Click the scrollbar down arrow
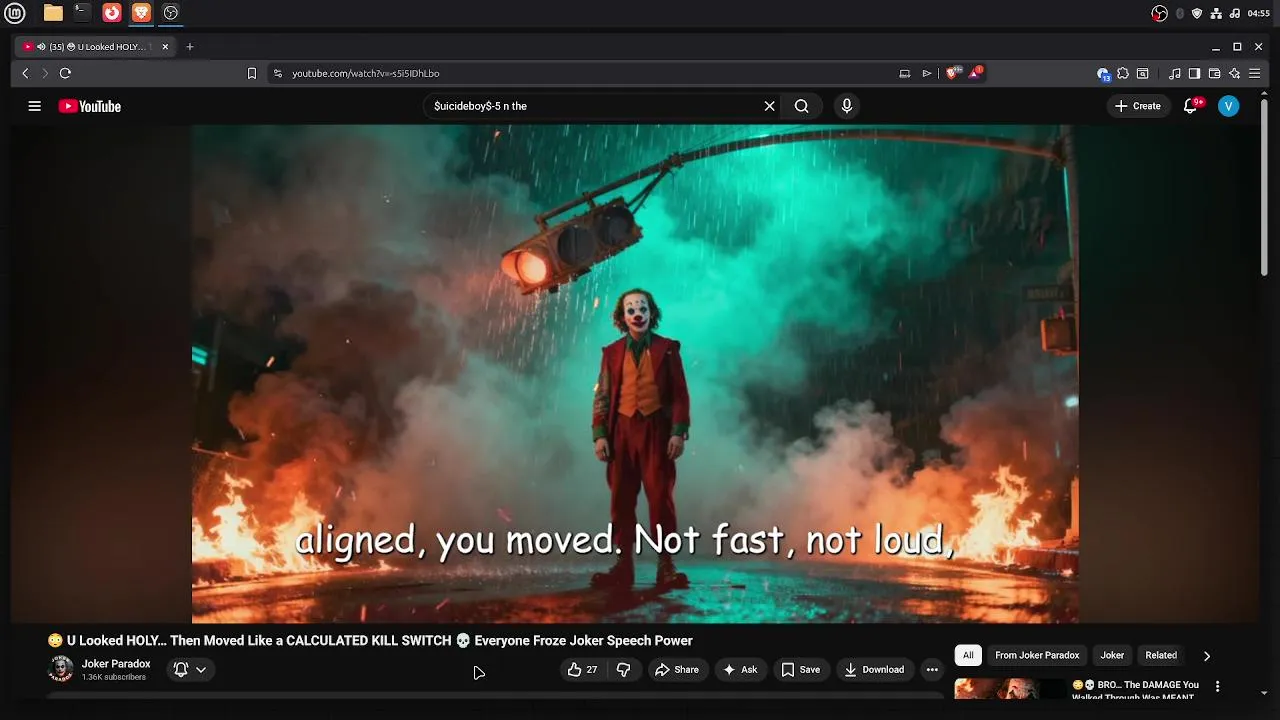1280x720 pixels. click(x=1264, y=692)
